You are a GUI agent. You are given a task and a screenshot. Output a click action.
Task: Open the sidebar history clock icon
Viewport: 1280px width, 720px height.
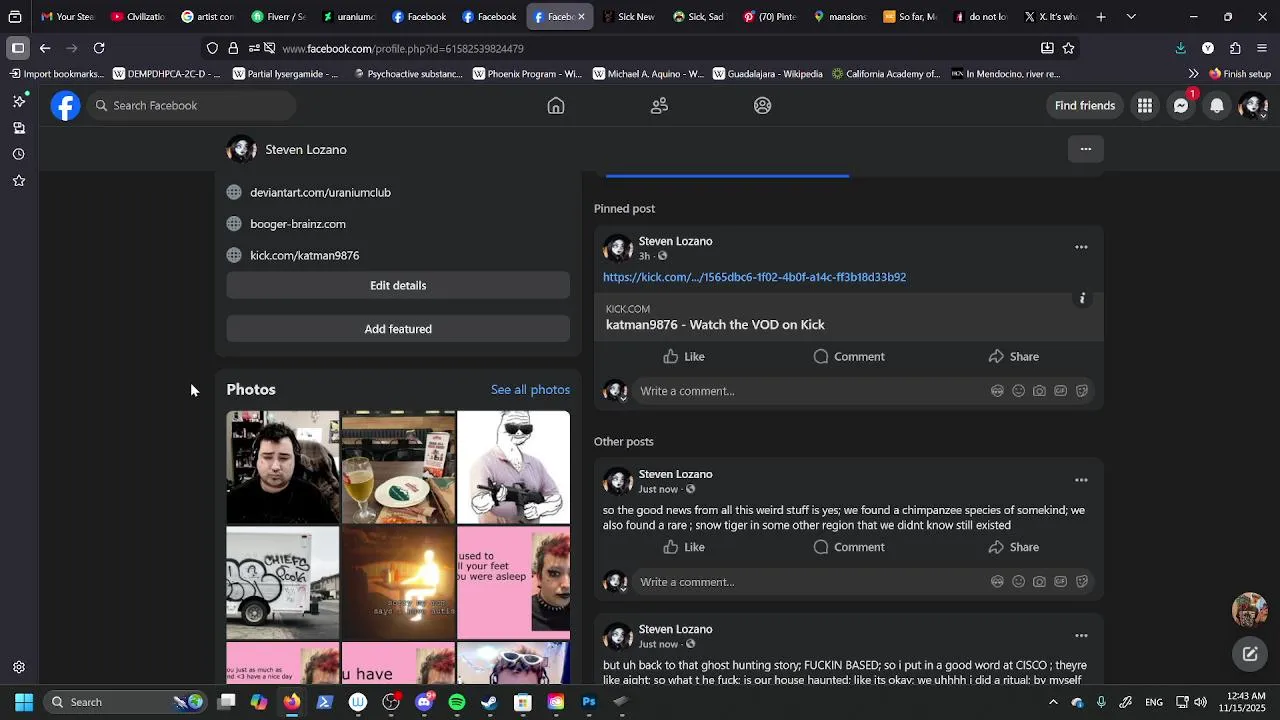(x=19, y=154)
